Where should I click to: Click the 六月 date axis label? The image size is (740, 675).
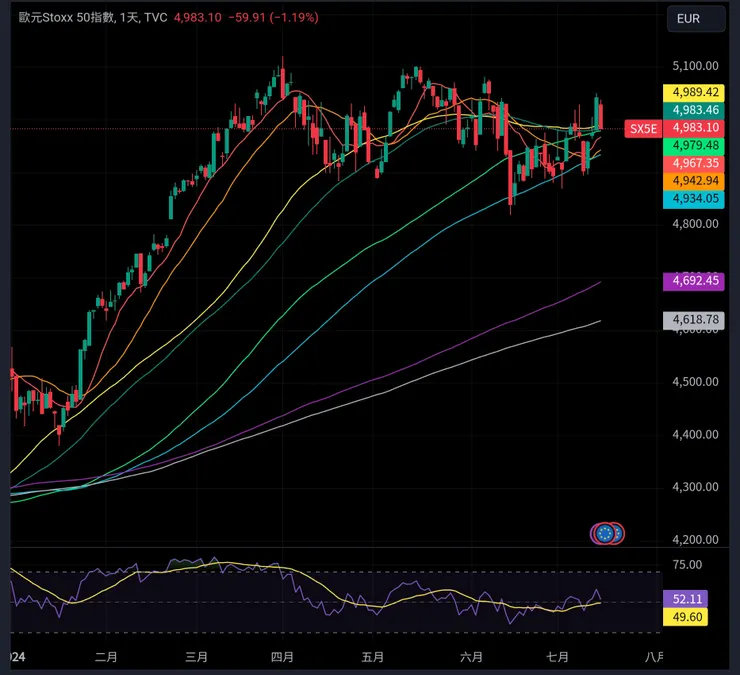click(471, 657)
